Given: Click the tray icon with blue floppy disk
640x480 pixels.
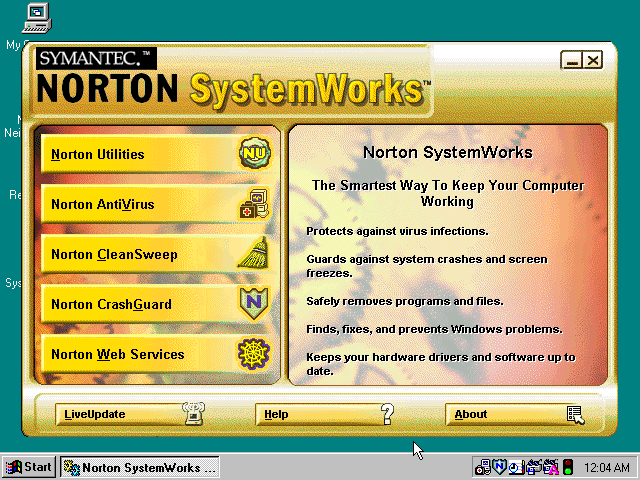Looking at the screenshot, I should [x=533, y=467].
